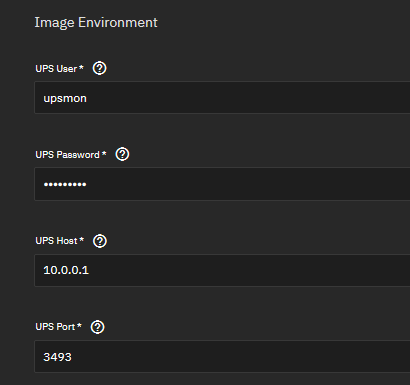
Task: Click the asterisk marker beside UPS Port
Action: click(x=79, y=326)
